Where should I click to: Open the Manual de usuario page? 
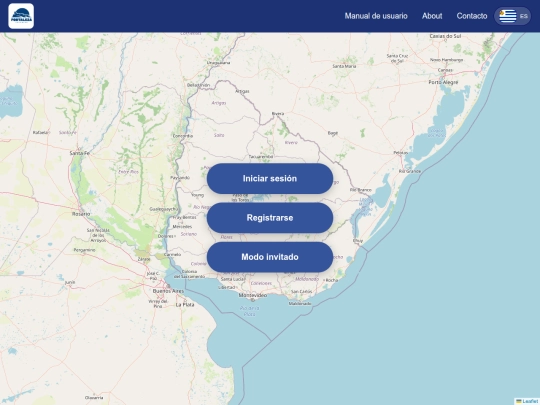pyautogui.click(x=376, y=16)
